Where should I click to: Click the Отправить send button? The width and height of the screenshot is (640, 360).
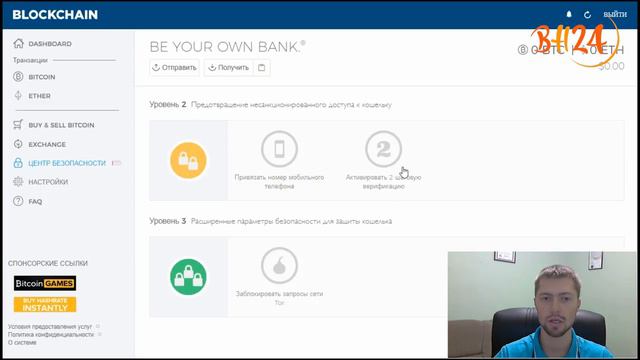(x=174, y=67)
